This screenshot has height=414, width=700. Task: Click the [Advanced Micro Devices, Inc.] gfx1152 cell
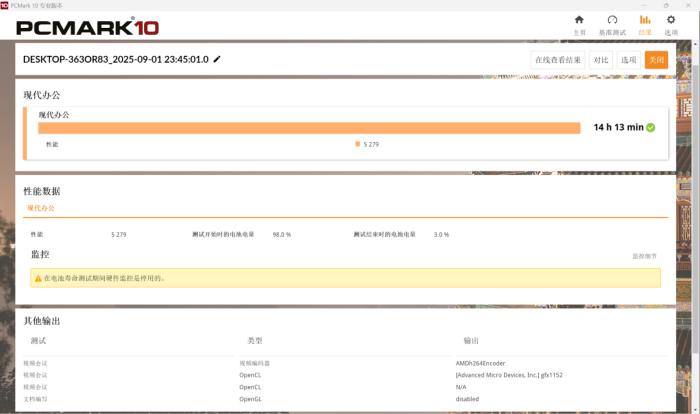click(509, 375)
